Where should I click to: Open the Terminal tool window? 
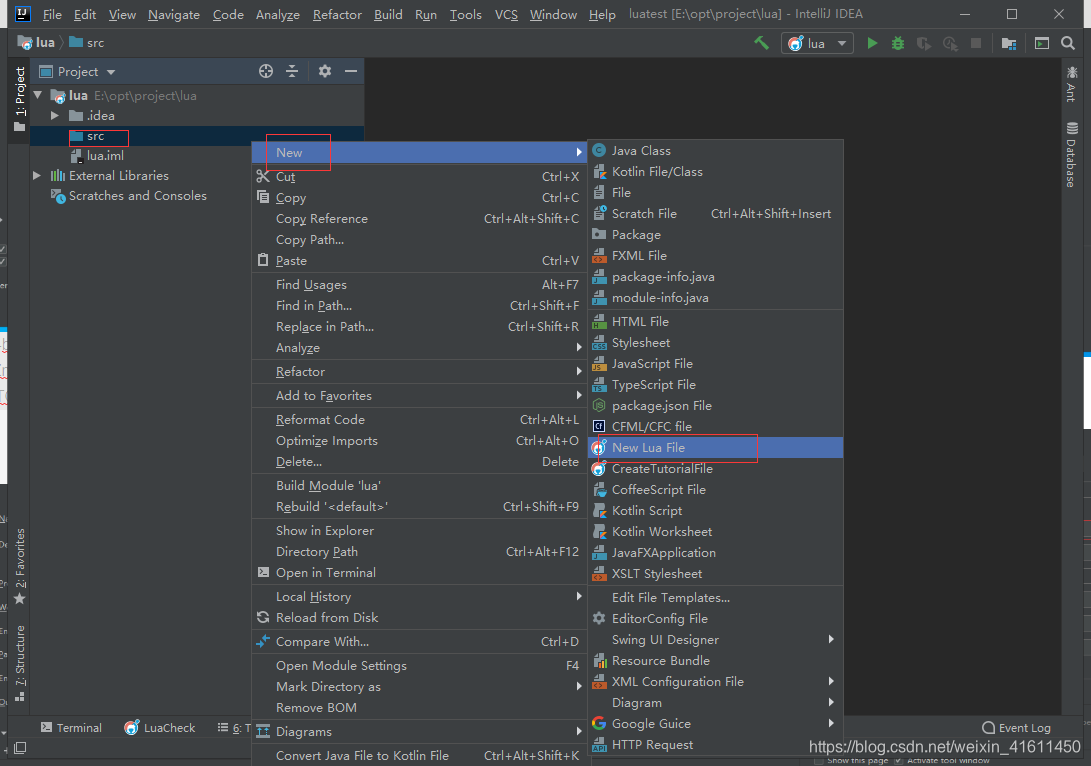[71, 728]
